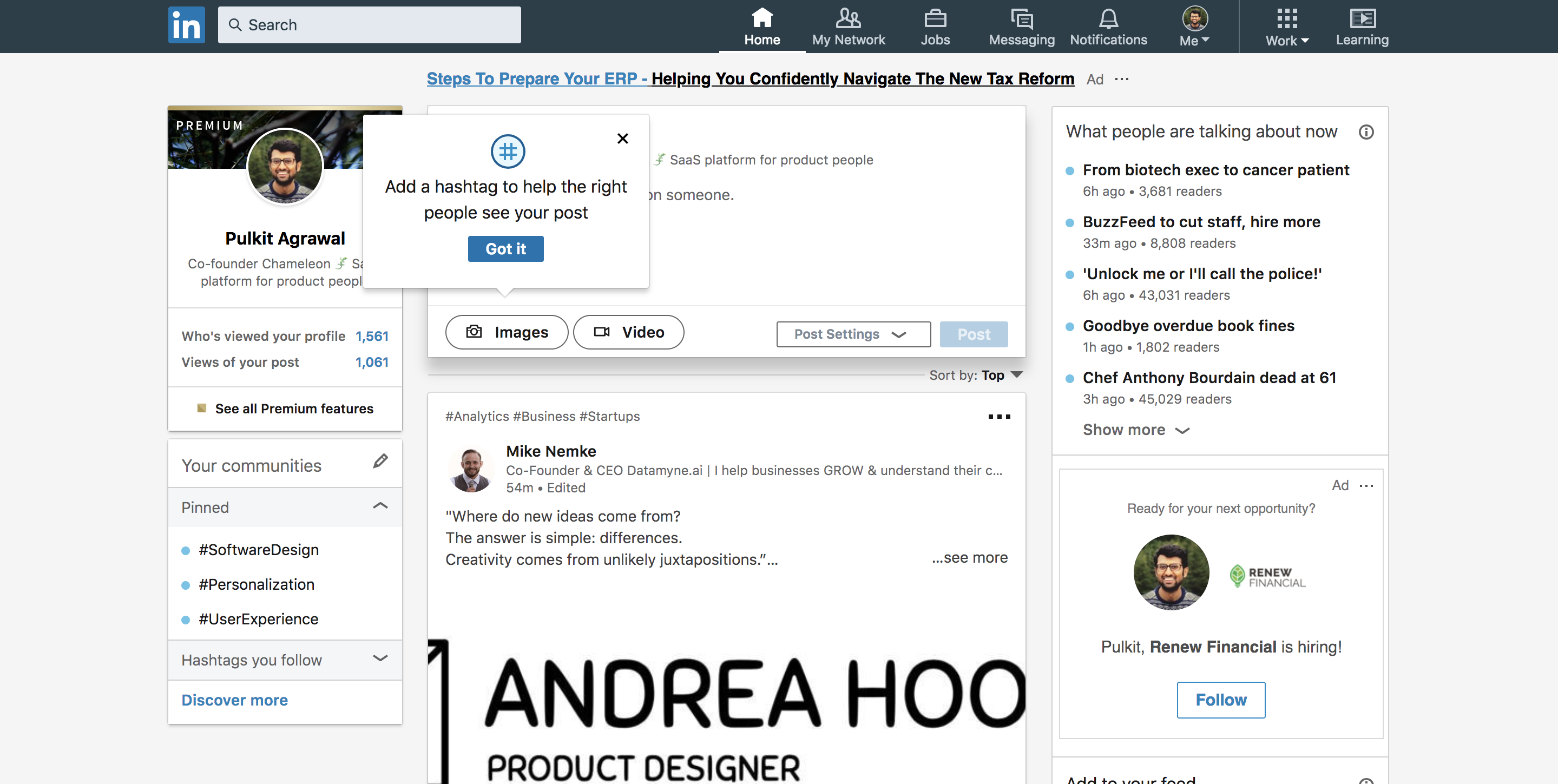The height and width of the screenshot is (784, 1558).
Task: Edit Your communities with pencil icon
Action: [x=380, y=461]
